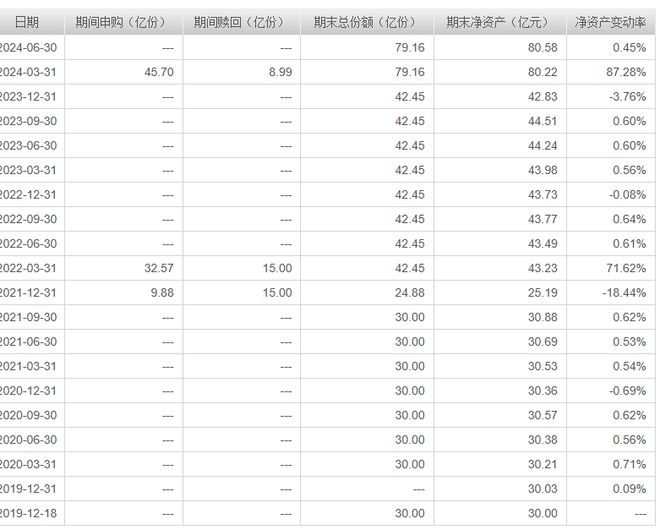Click the 期末总份额（亿份） column header

coord(367,22)
